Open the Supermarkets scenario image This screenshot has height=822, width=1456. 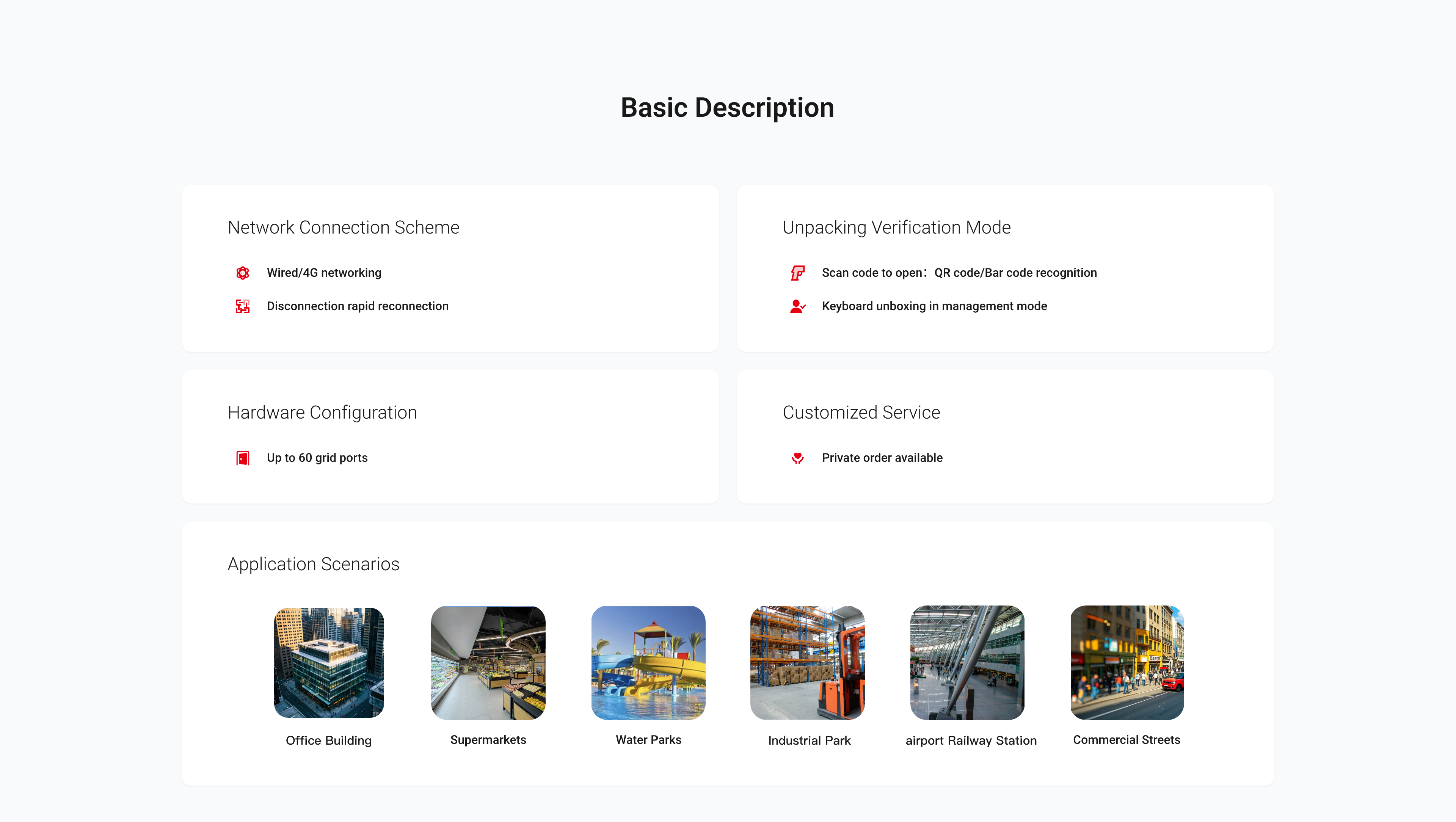click(x=488, y=663)
